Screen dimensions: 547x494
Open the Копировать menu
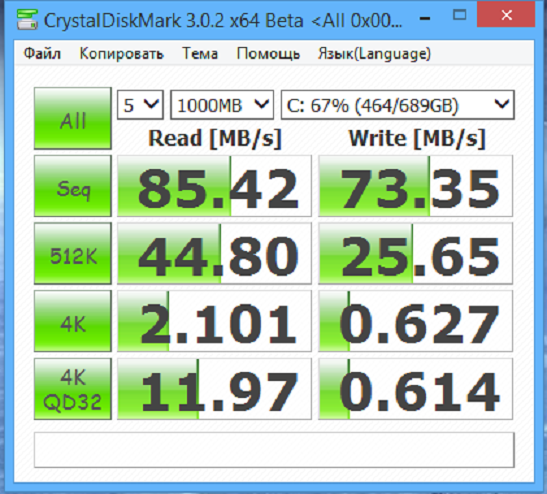pyautogui.click(x=121, y=54)
